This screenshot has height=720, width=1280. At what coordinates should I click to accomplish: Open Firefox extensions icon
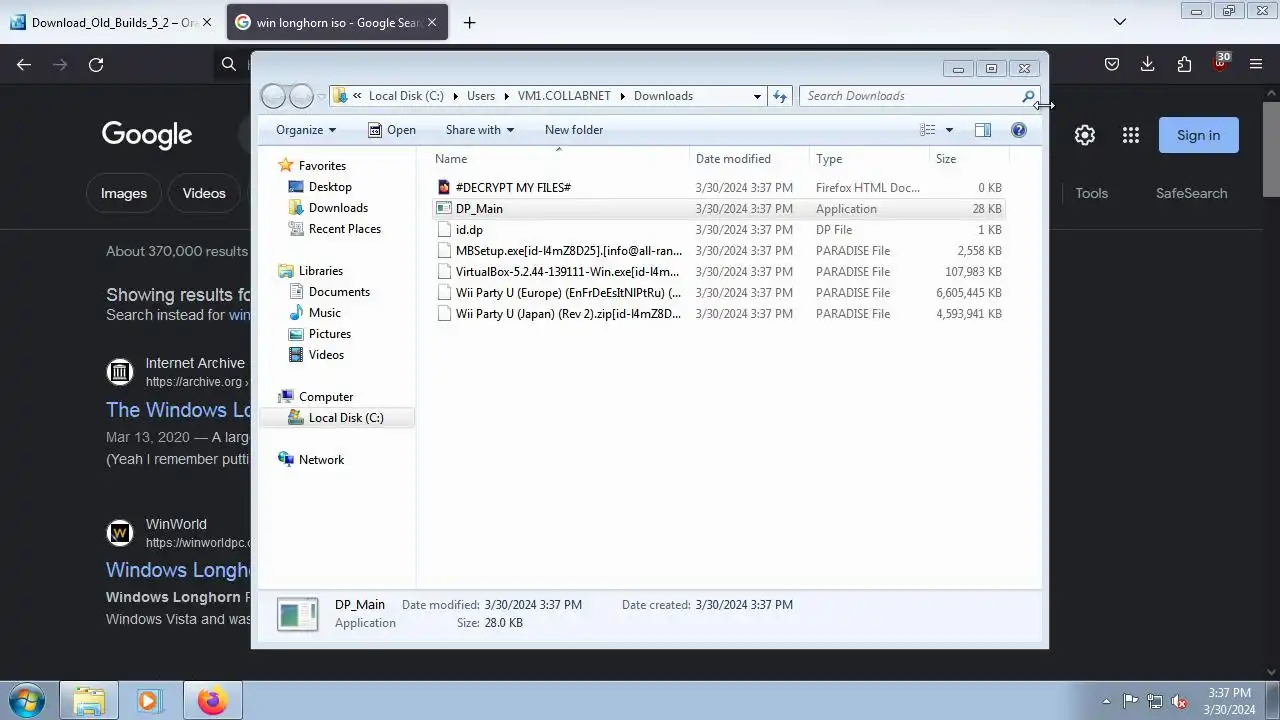[1184, 64]
